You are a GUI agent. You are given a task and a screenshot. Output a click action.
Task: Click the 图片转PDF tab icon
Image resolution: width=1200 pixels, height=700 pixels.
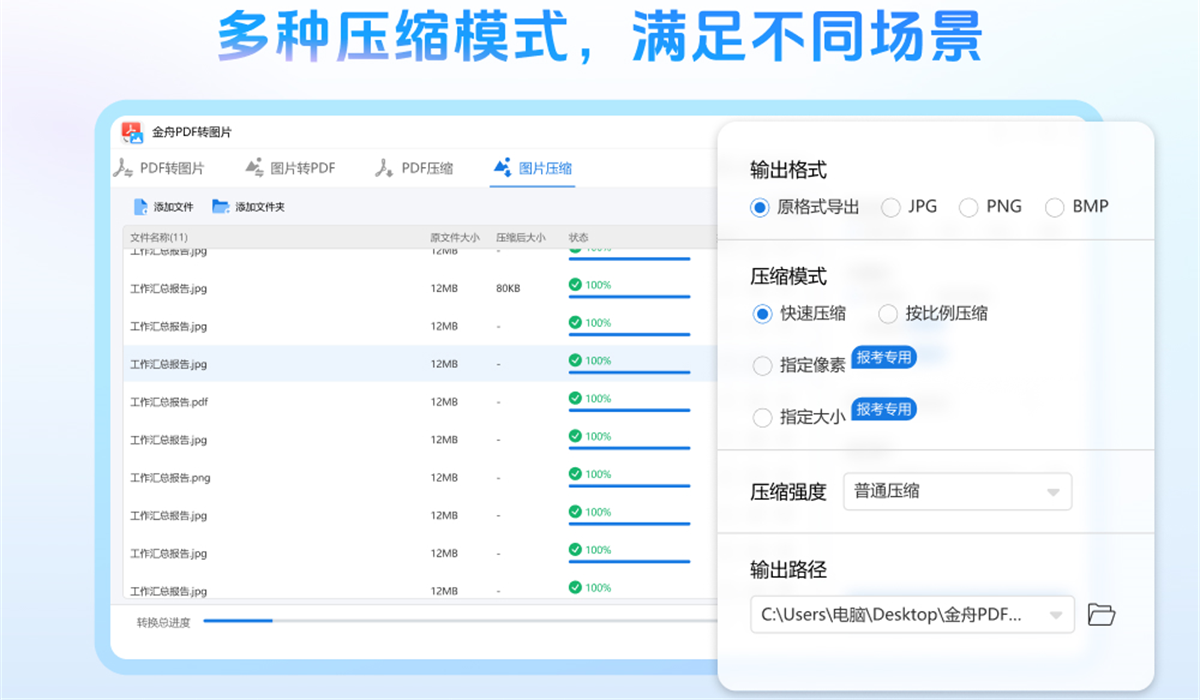tap(254, 168)
